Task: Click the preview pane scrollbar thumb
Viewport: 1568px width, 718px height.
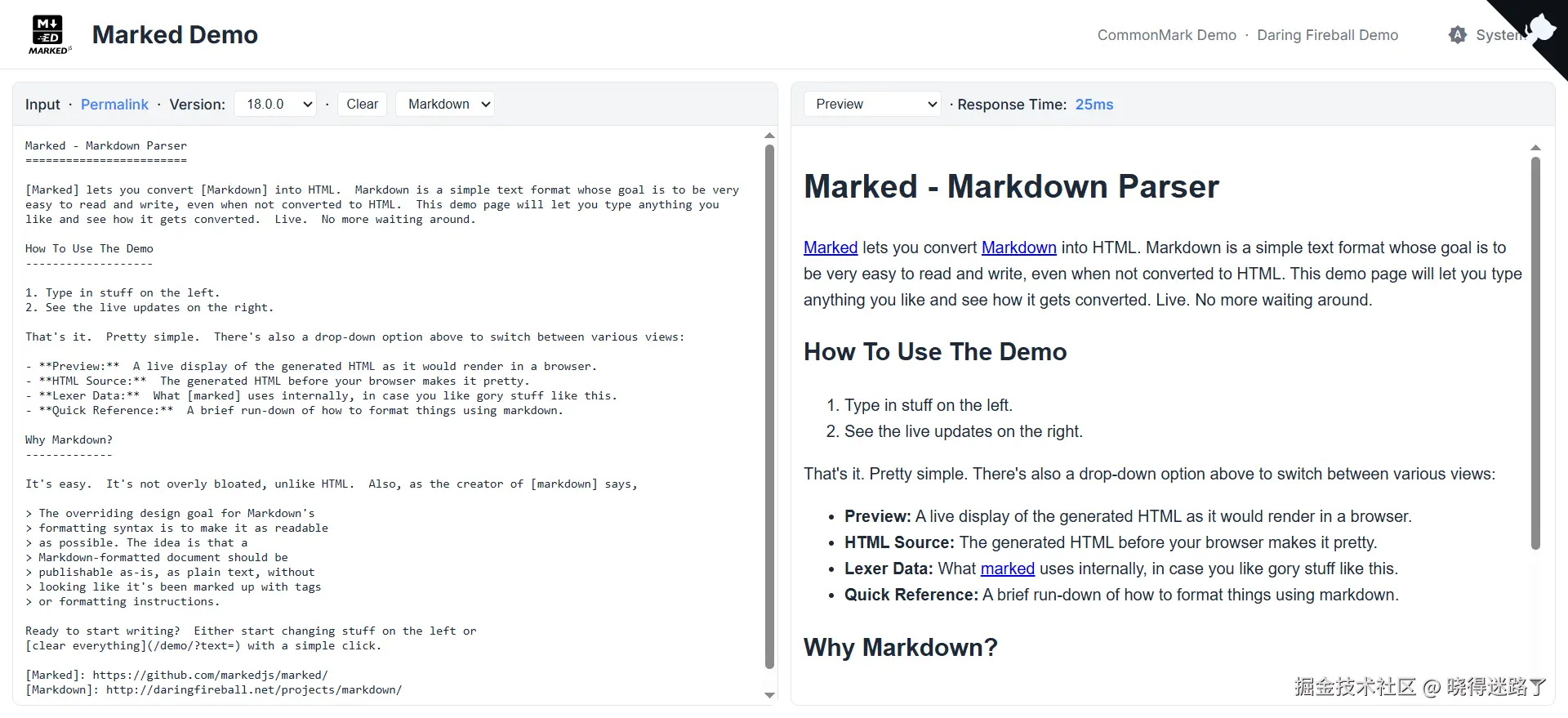Action: click(x=1535, y=353)
